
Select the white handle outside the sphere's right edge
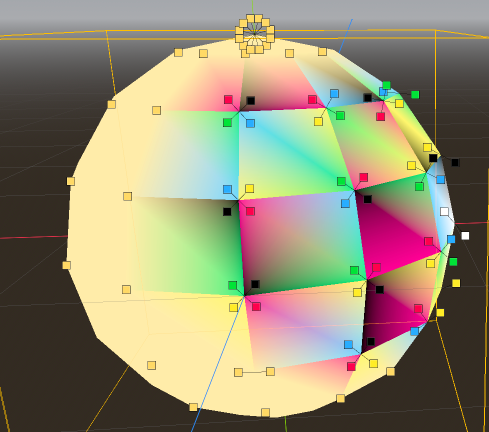465,236
